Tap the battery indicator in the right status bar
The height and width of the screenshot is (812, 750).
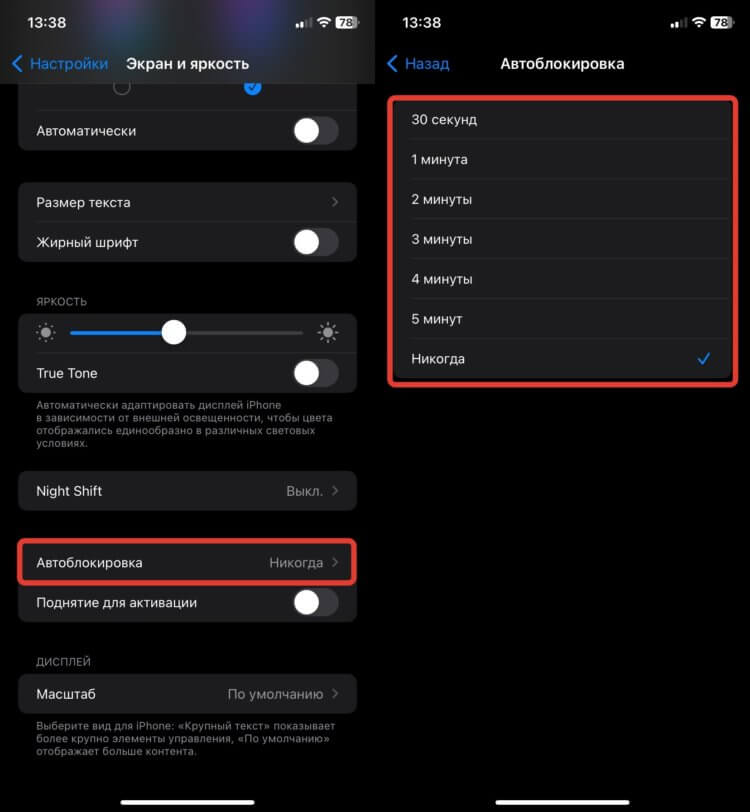(x=723, y=22)
